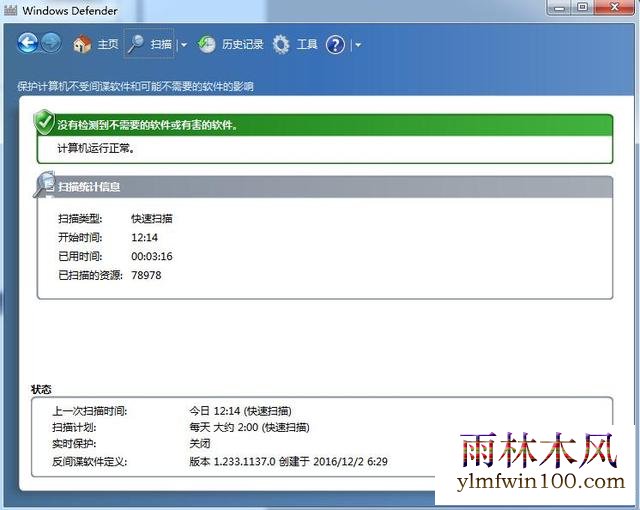Select last scan time 今日 12:14 (快速扫描)
The image size is (640, 510).
pyautogui.click(x=240, y=411)
